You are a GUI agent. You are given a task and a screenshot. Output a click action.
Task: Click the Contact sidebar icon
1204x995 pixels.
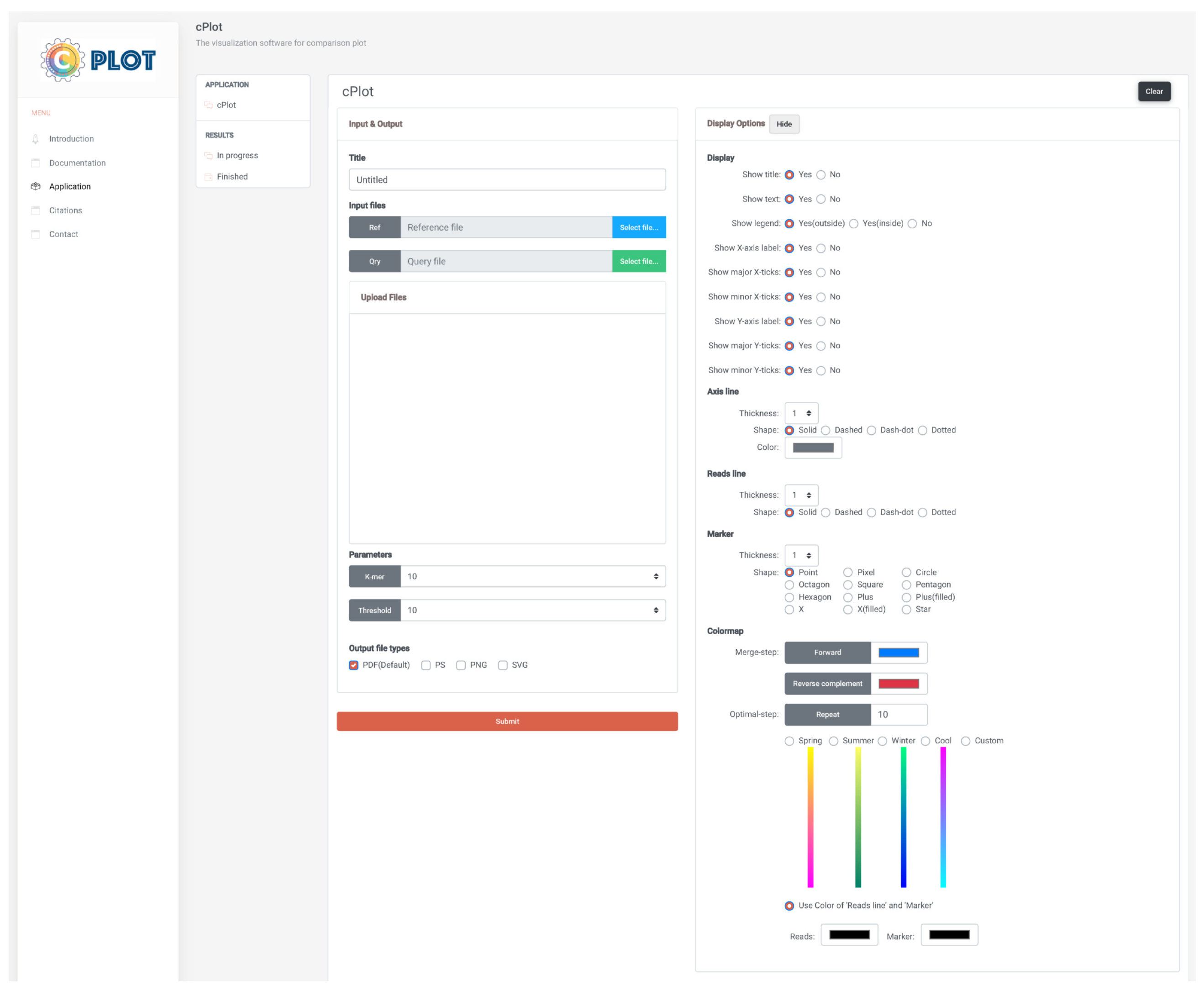tap(36, 234)
